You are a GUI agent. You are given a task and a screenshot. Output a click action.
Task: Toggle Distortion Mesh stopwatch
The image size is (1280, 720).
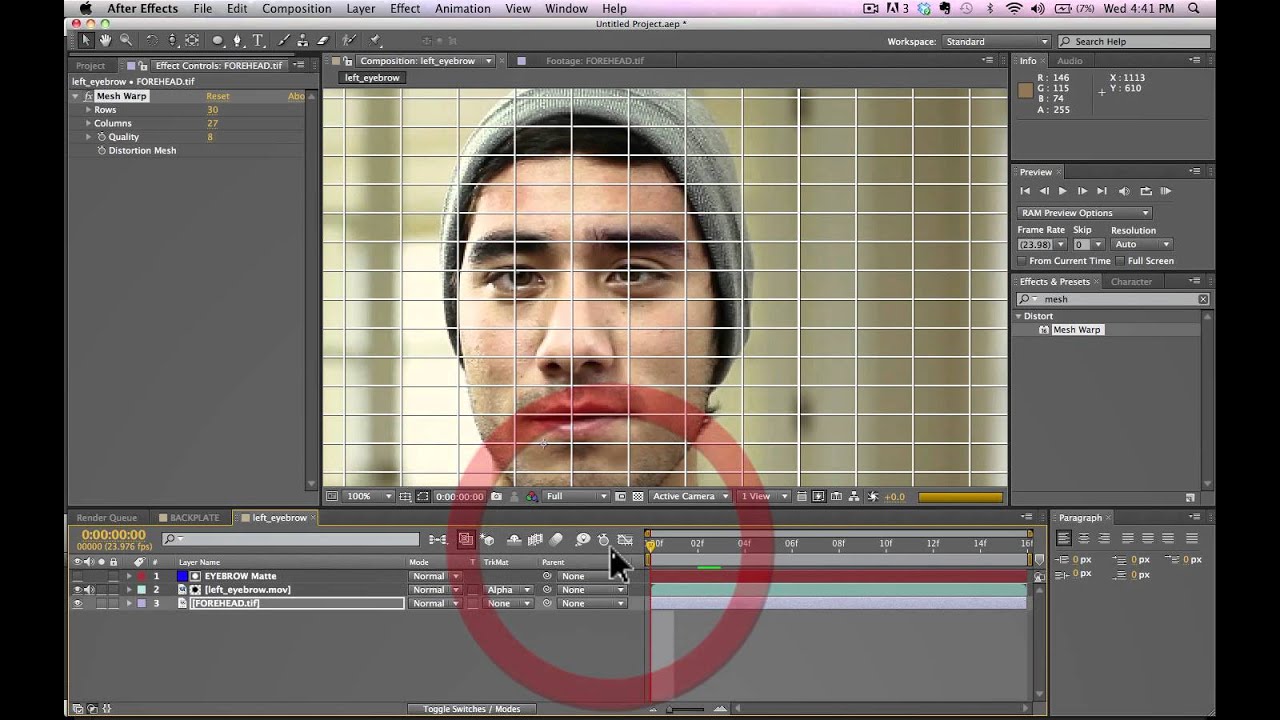click(101, 151)
